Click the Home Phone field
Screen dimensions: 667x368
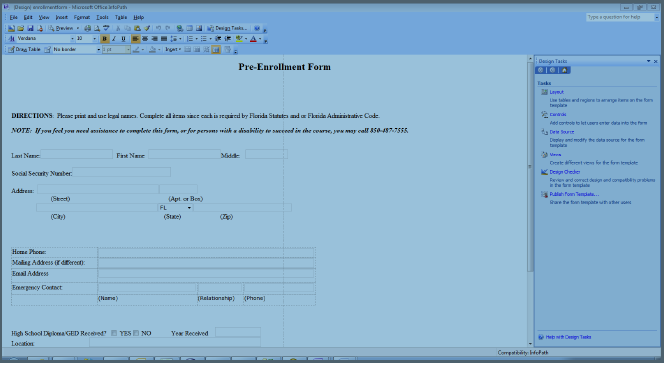click(206, 253)
